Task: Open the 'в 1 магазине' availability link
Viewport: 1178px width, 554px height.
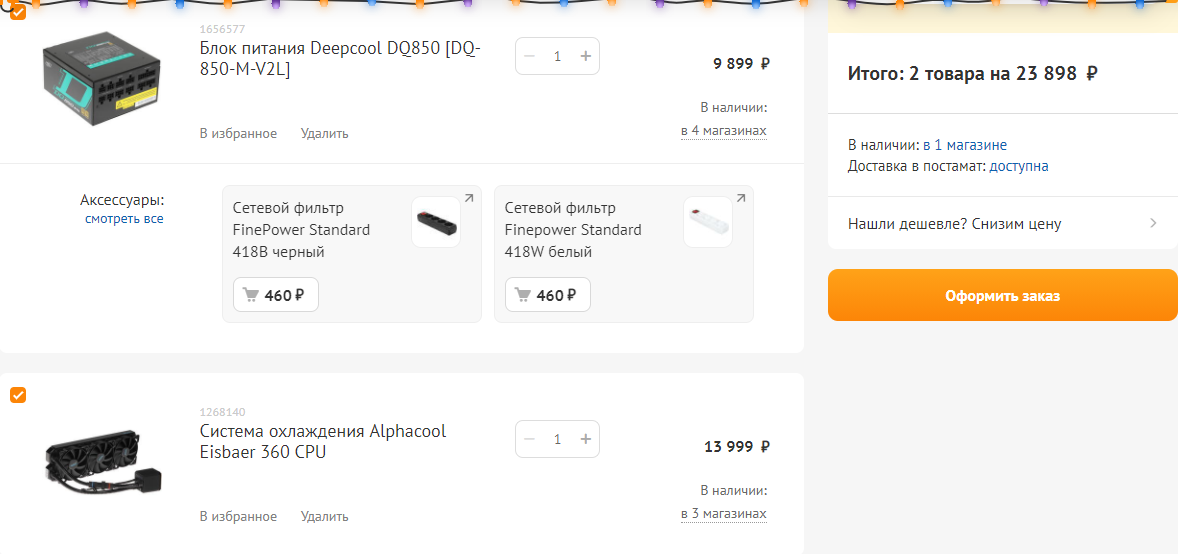Action: click(x=964, y=145)
